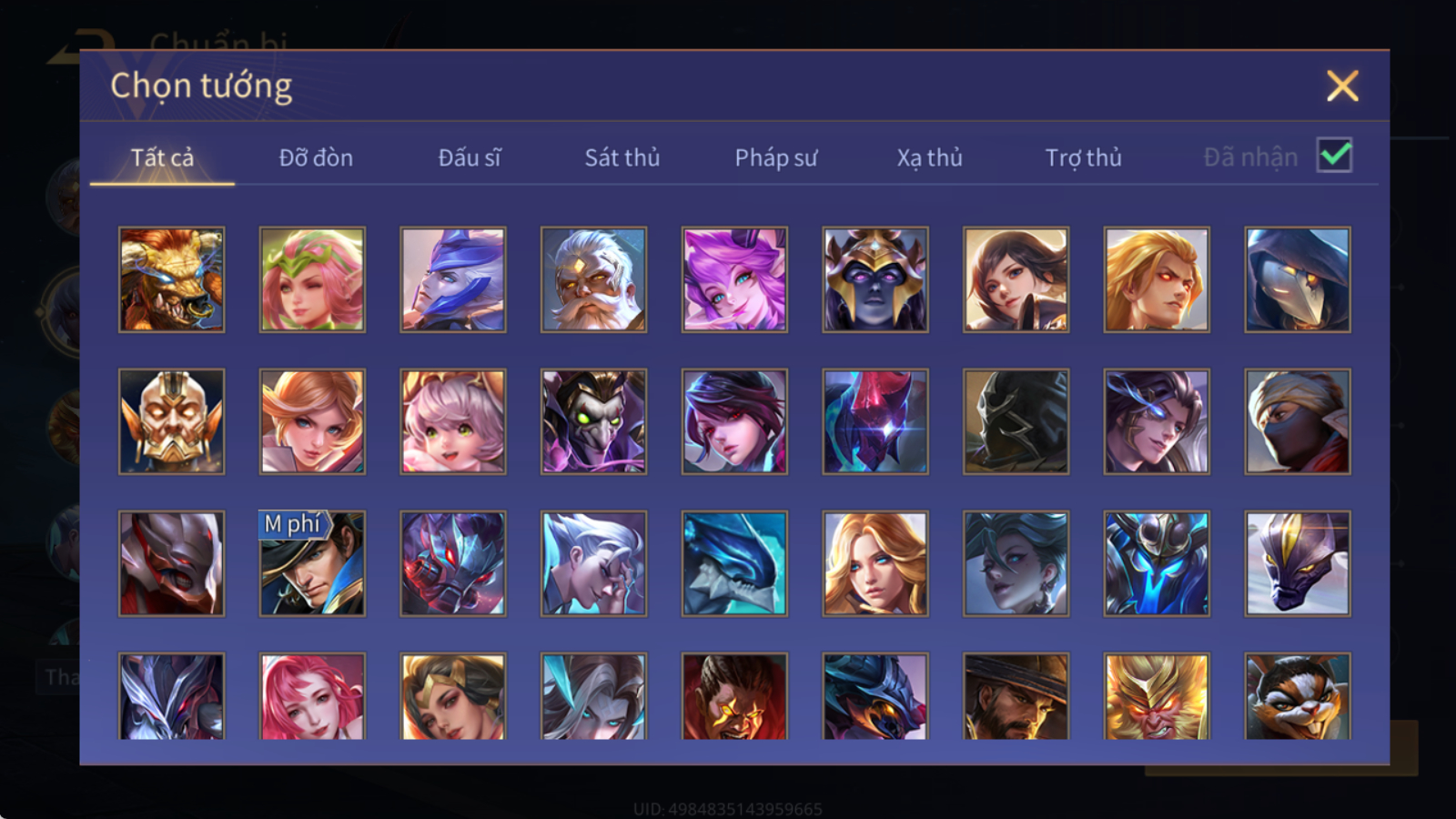Image resolution: width=1456 pixels, height=819 pixels.
Task: Choose the white-bearded old man hero
Action: 593,279
